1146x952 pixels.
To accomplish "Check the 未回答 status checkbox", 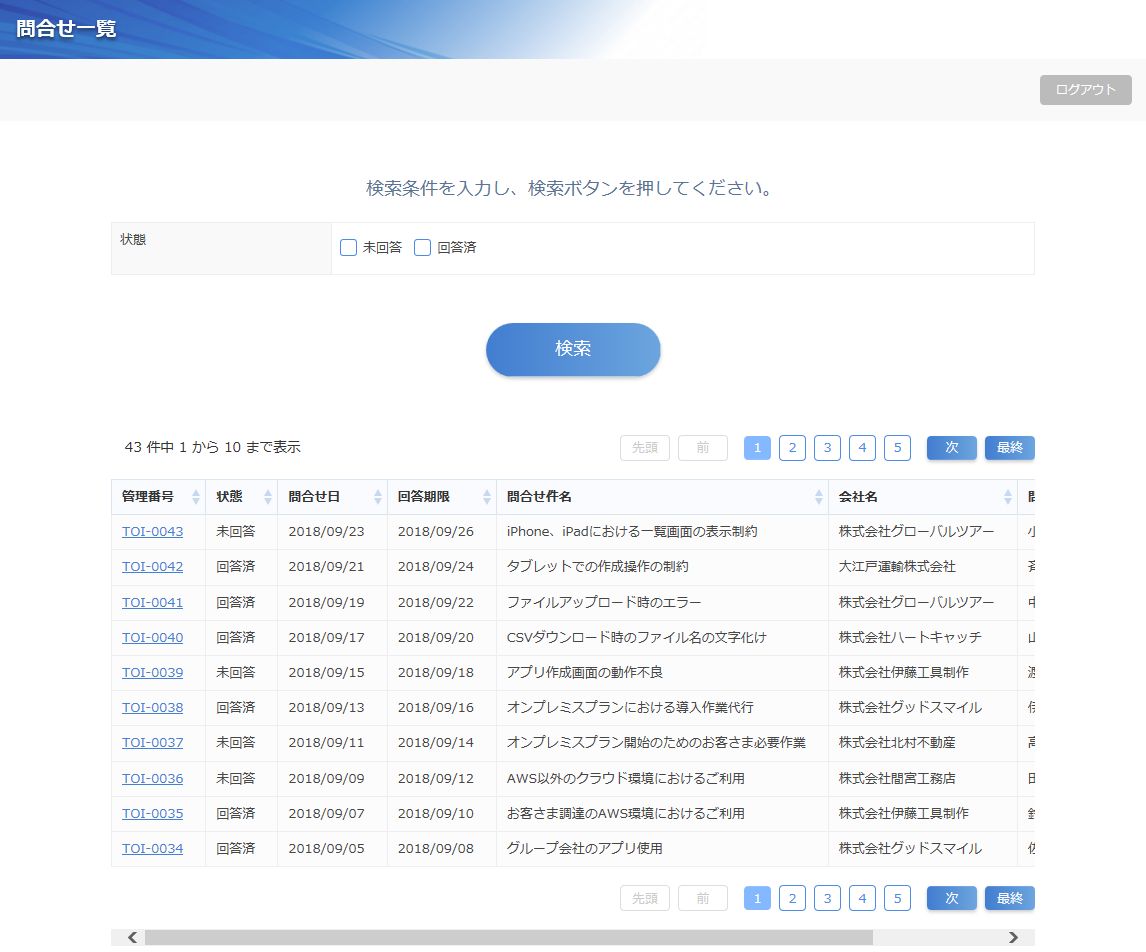I will coord(349,248).
